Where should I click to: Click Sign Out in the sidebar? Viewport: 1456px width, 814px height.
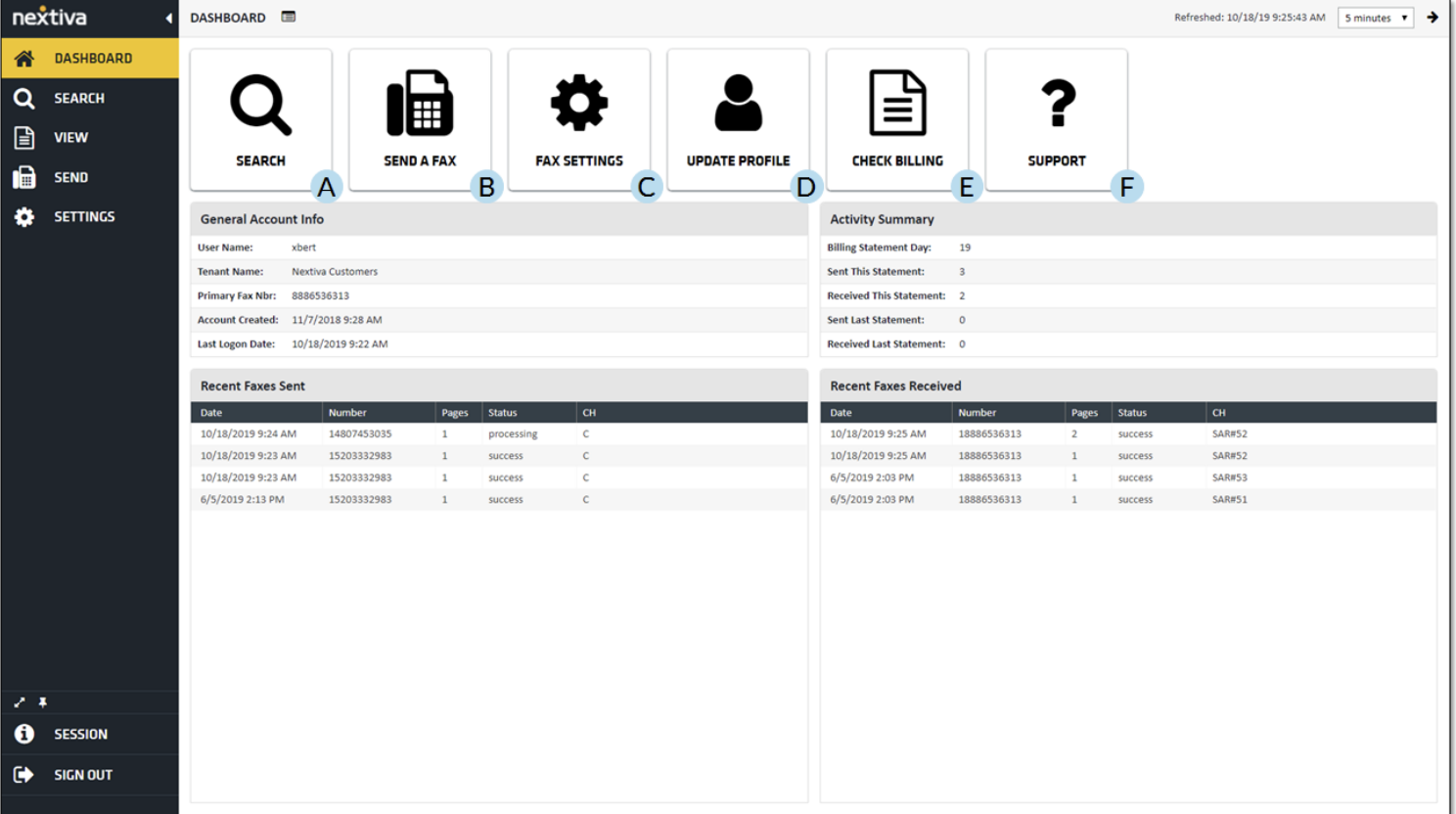pos(82,775)
